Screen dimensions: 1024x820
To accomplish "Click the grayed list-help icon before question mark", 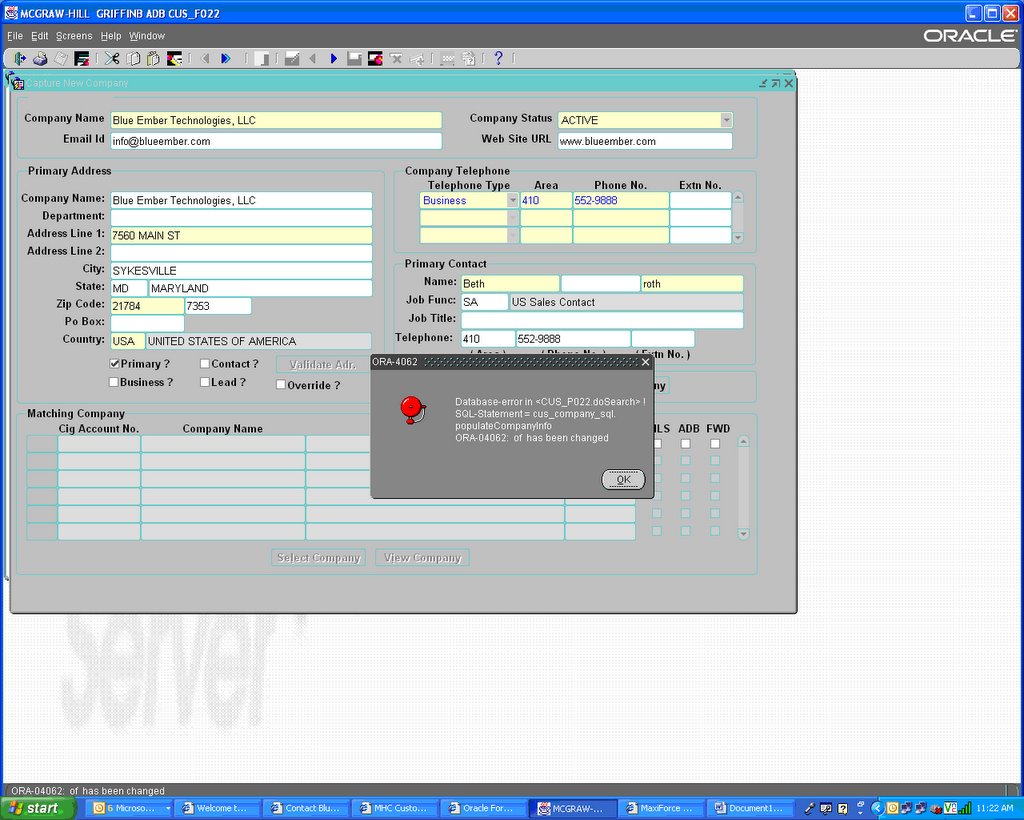I will [x=469, y=59].
